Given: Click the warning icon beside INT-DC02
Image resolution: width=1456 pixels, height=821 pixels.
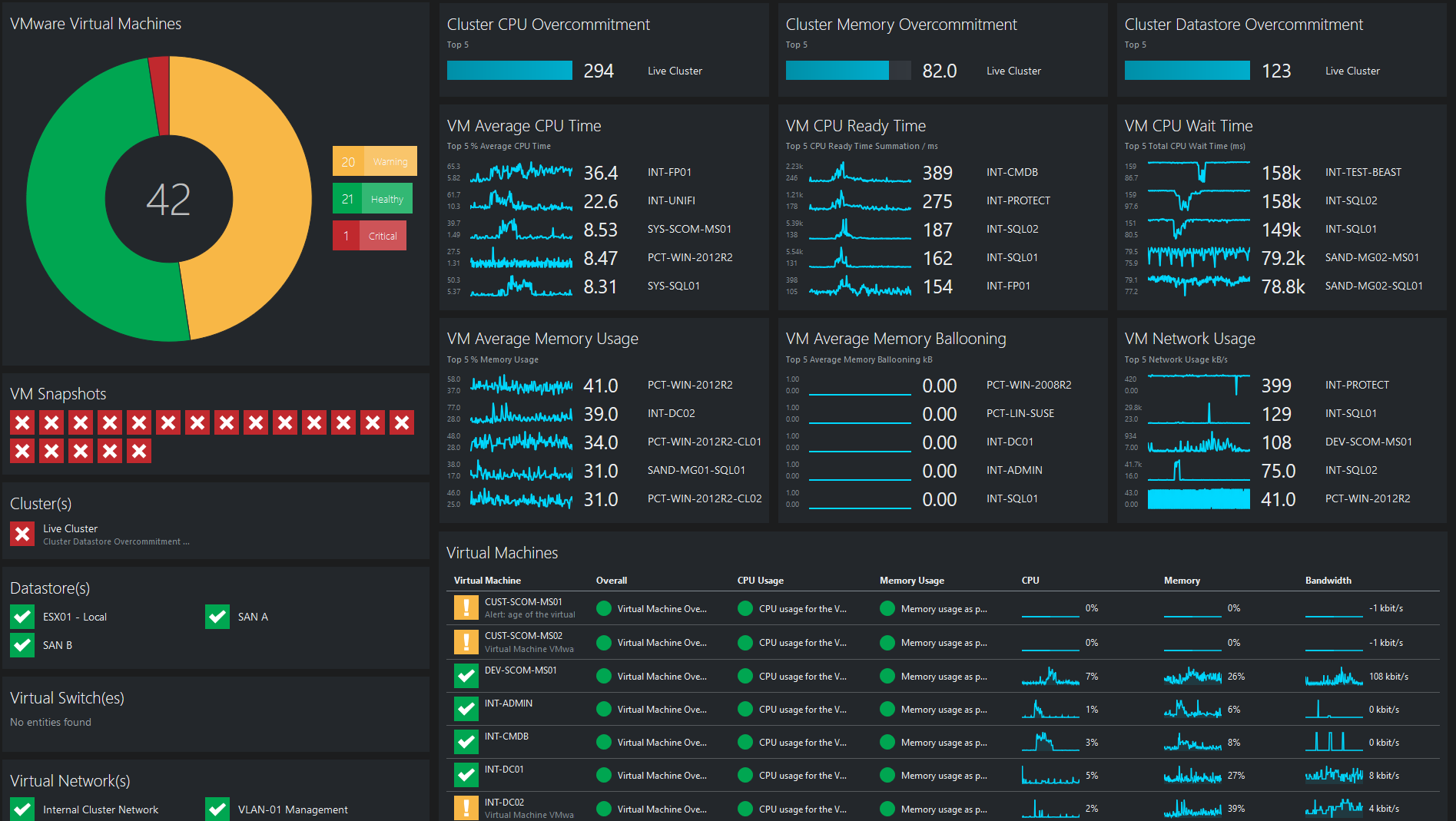Looking at the screenshot, I should tap(466, 807).
